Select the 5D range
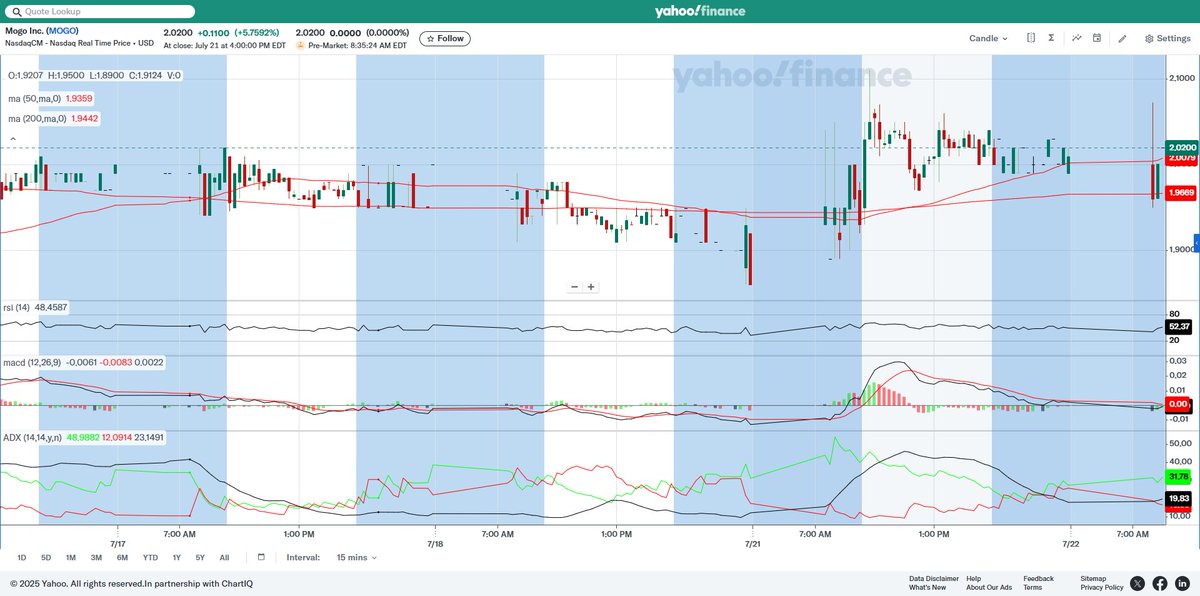This screenshot has height=596, width=1200. [46, 557]
